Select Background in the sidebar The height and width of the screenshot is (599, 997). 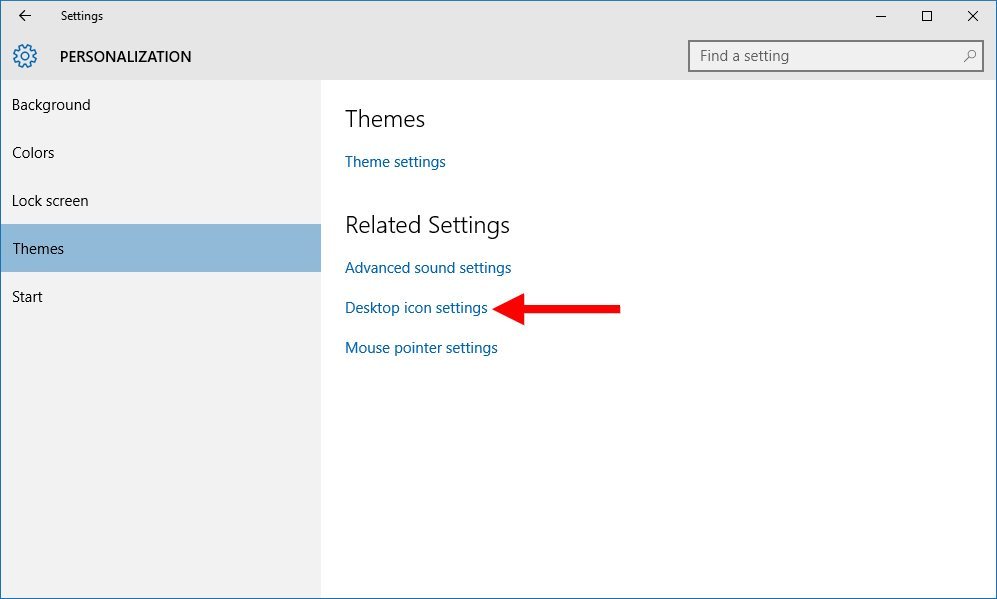click(51, 104)
